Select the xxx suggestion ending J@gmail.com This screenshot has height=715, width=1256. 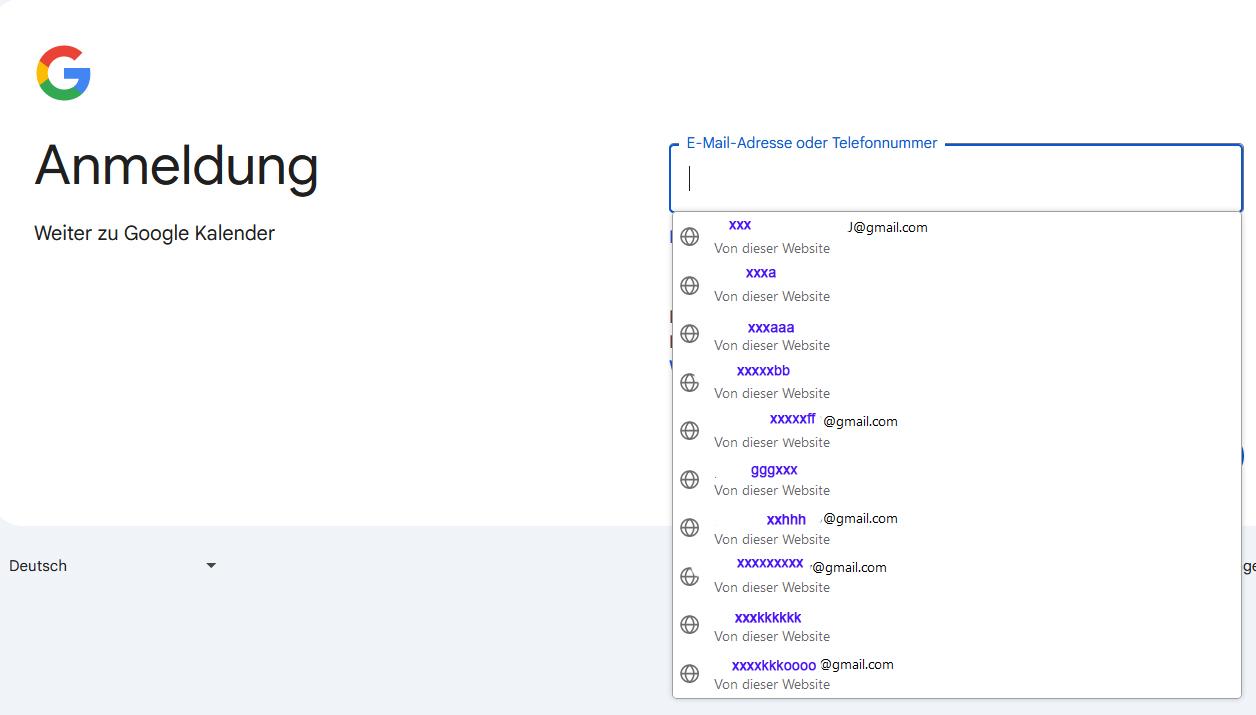[x=957, y=237]
